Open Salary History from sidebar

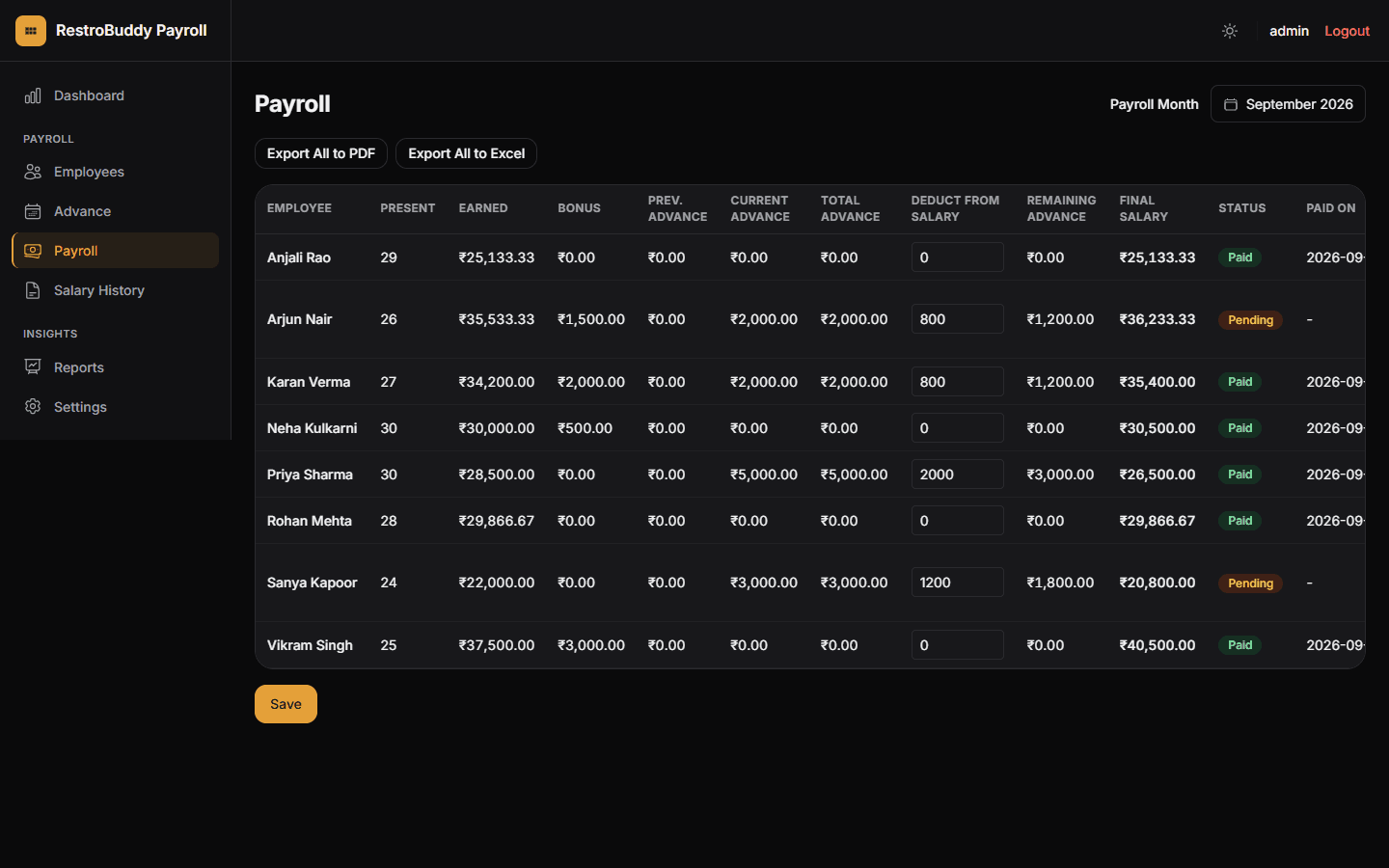click(115, 290)
